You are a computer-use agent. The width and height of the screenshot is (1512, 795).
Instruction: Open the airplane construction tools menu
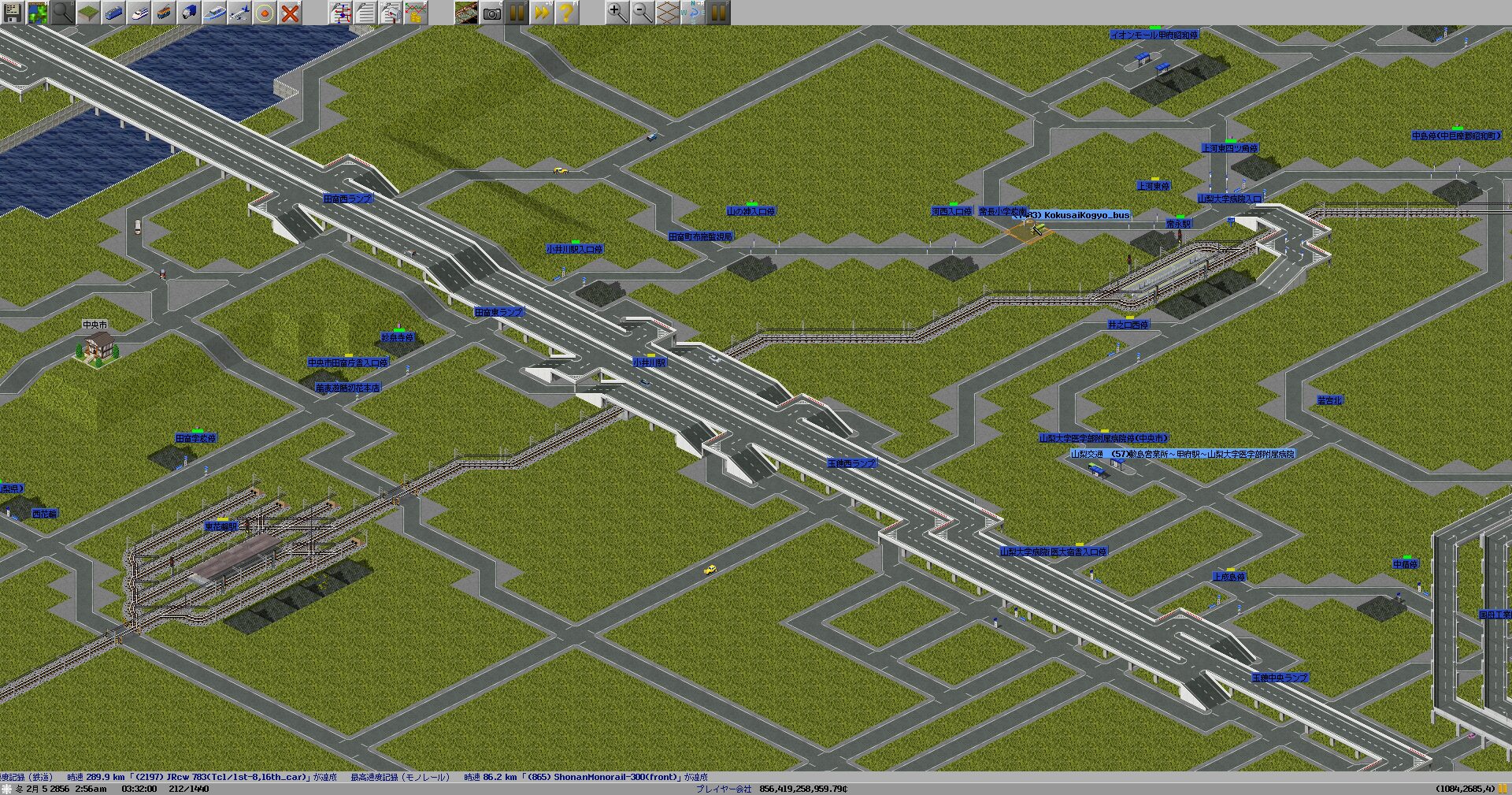pos(239,13)
